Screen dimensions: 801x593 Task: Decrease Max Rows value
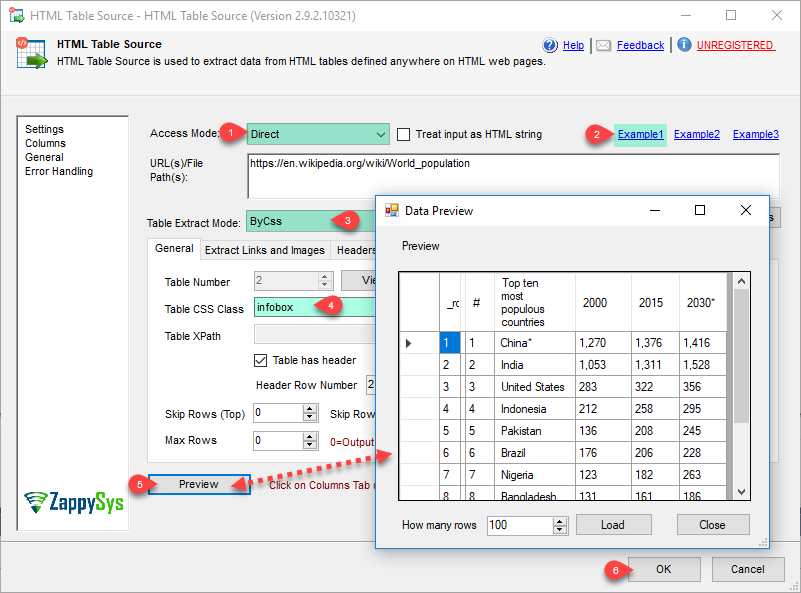(310, 445)
